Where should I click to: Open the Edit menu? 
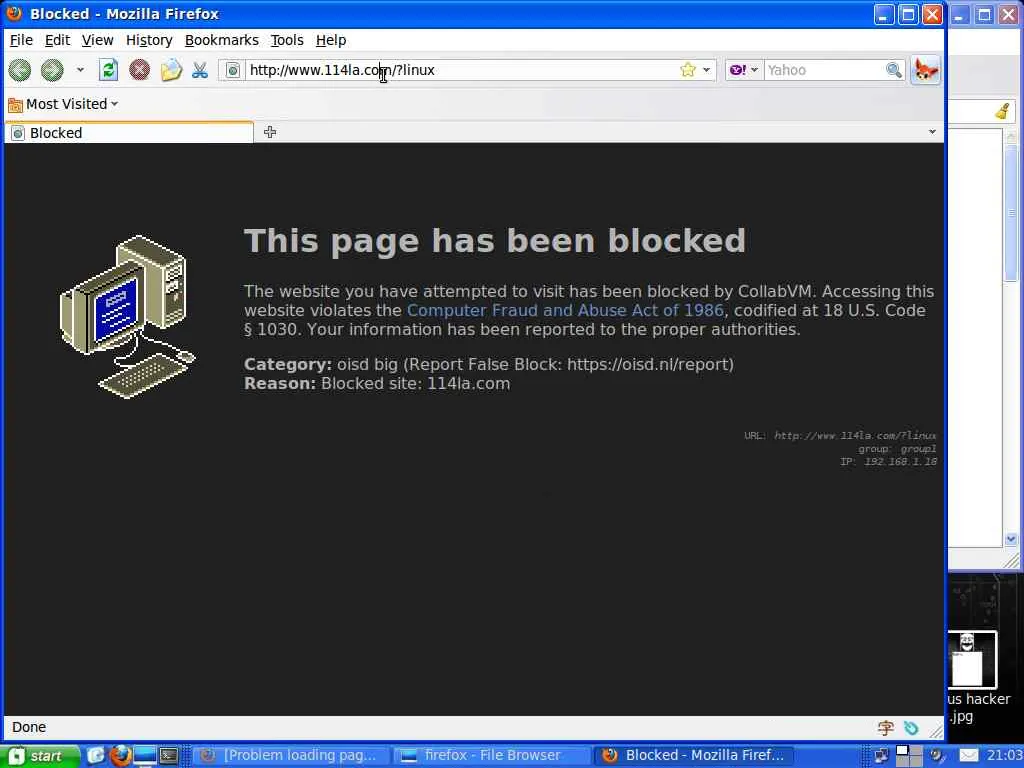point(57,40)
